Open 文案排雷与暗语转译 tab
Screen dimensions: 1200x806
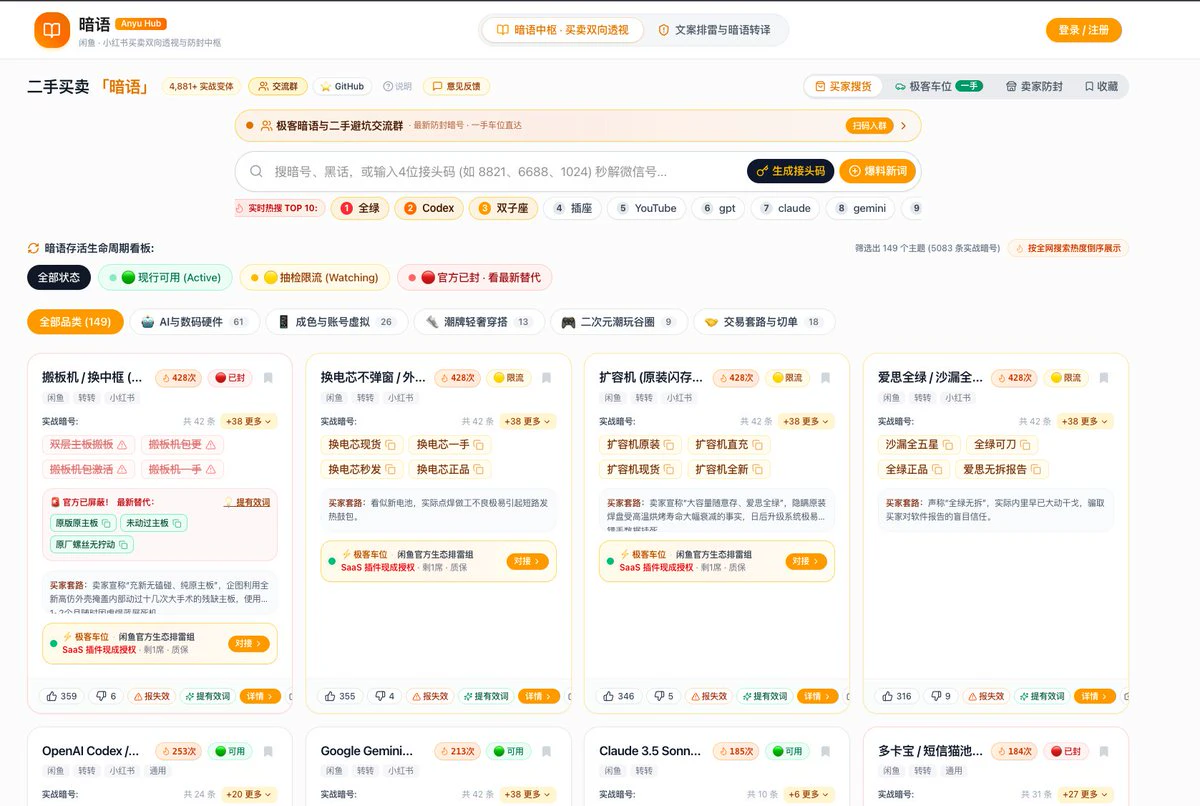(x=714, y=30)
